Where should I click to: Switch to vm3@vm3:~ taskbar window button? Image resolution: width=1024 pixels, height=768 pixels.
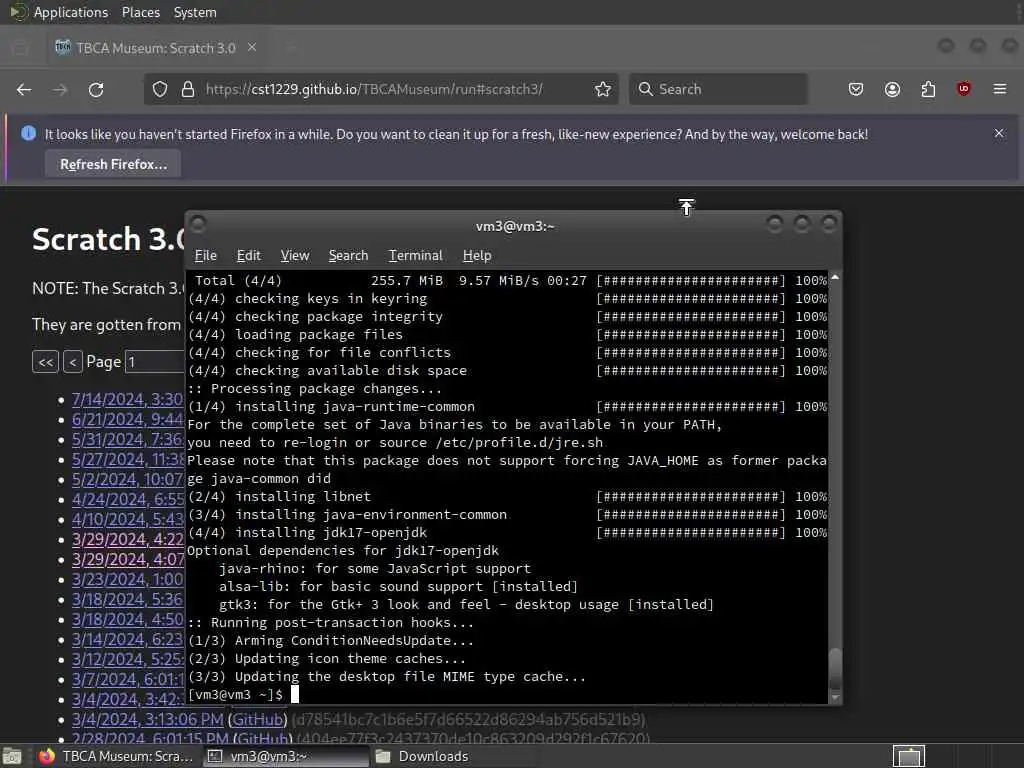tap(285, 756)
